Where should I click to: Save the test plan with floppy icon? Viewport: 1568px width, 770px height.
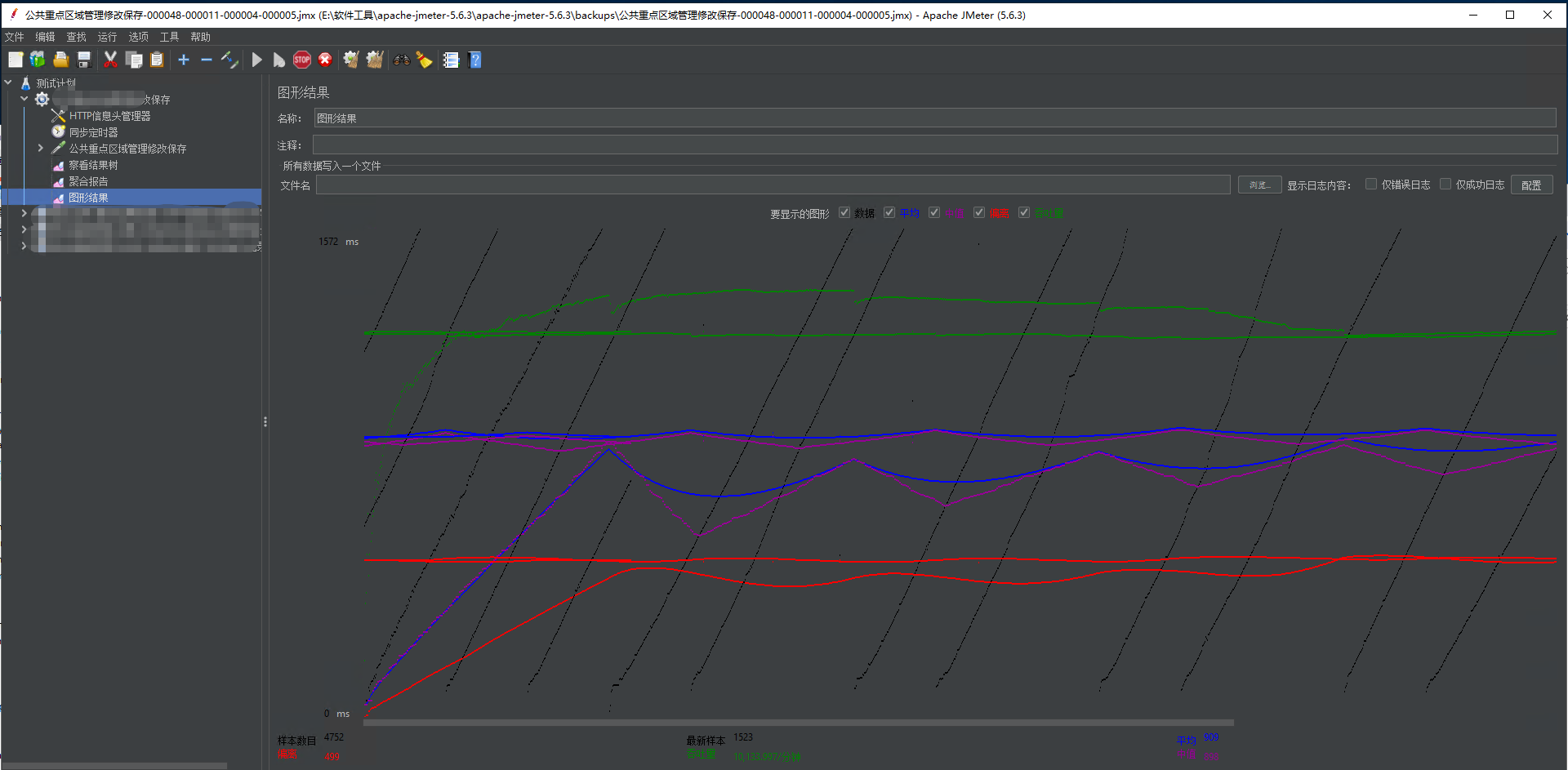pyautogui.click(x=83, y=60)
